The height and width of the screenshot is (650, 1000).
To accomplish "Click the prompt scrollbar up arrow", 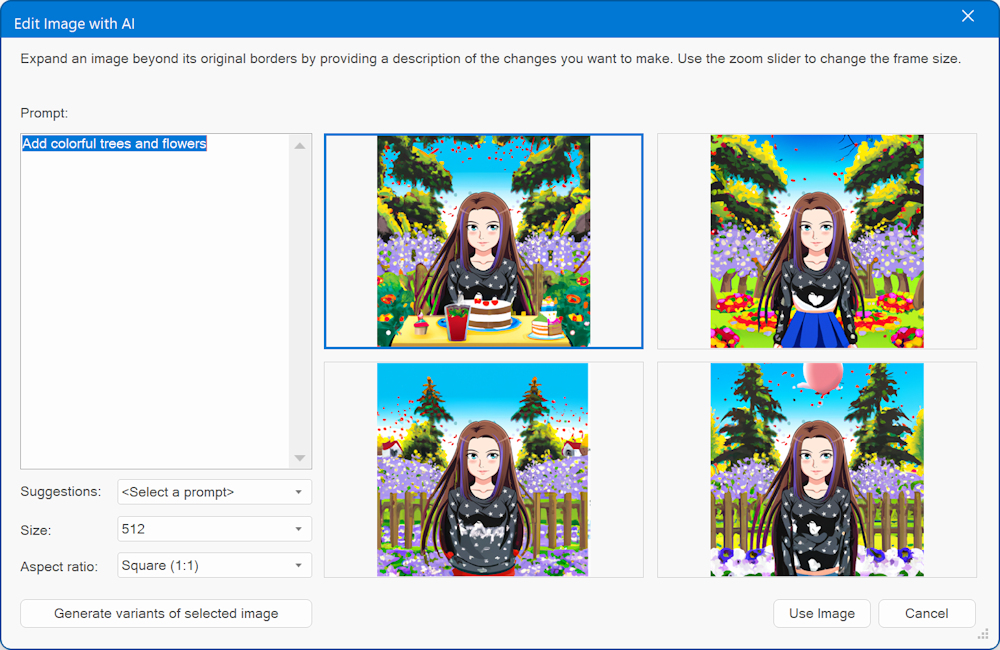I will (x=300, y=146).
